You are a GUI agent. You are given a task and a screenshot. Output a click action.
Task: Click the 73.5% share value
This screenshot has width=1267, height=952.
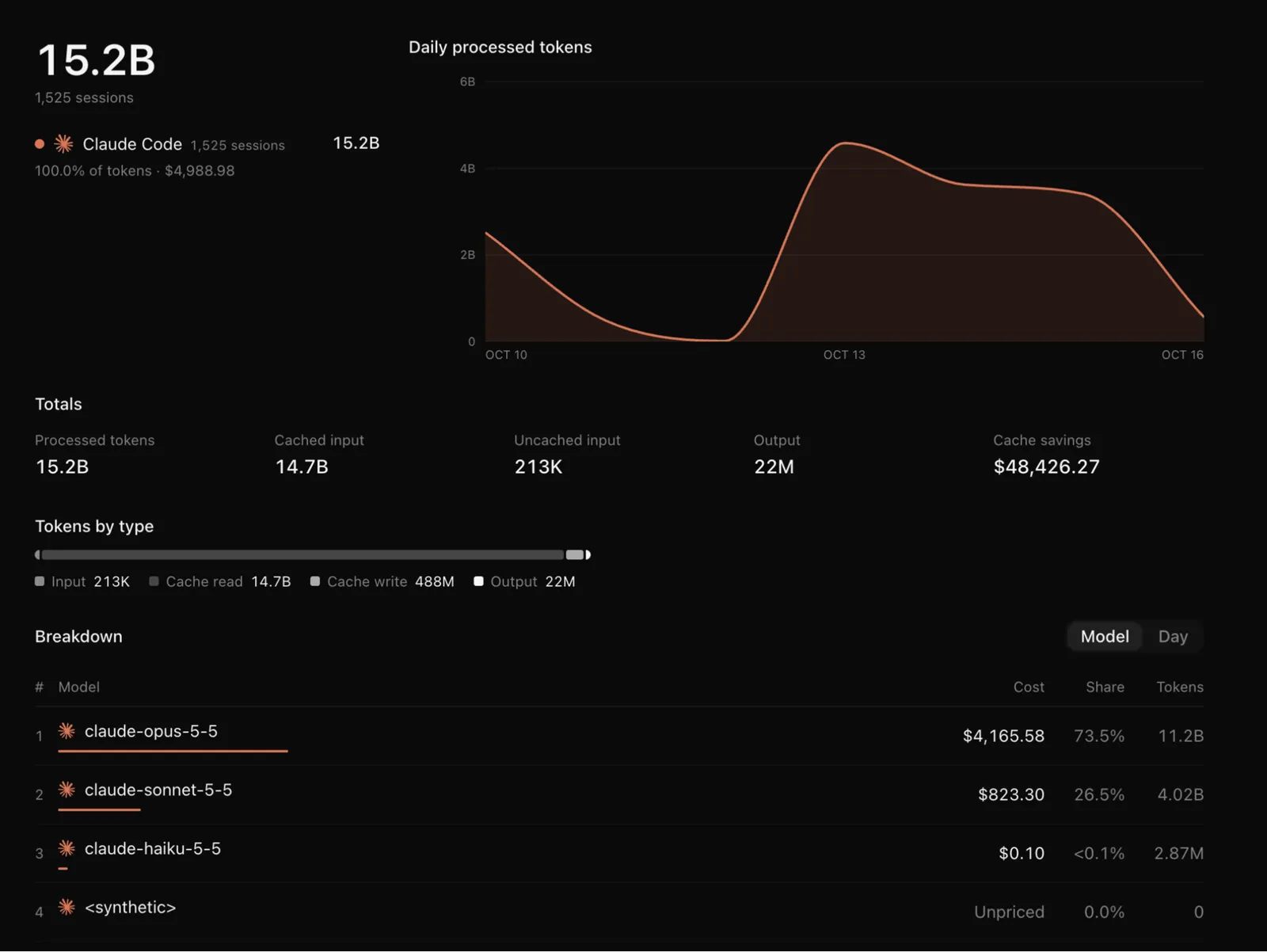1099,736
